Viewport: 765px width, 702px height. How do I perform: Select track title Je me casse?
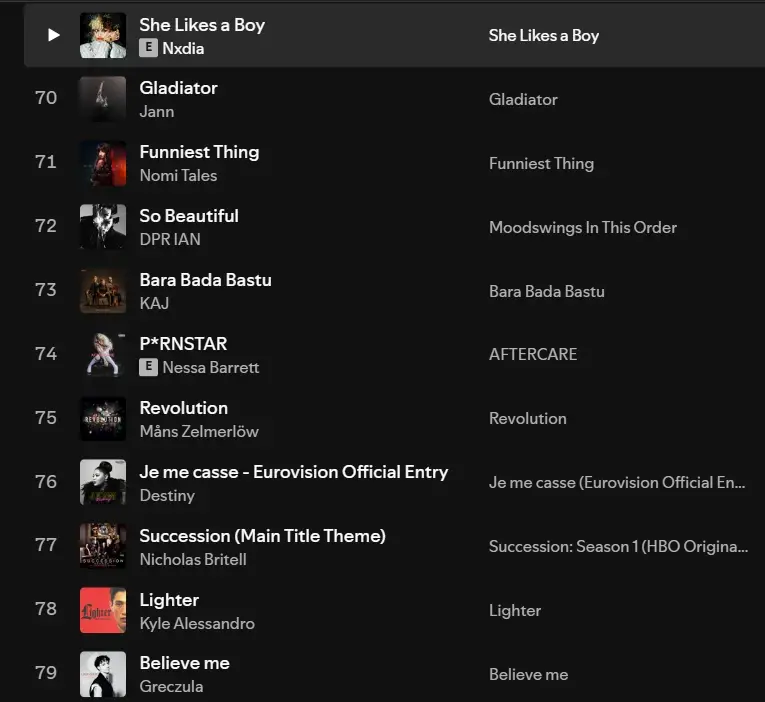[x=293, y=472]
